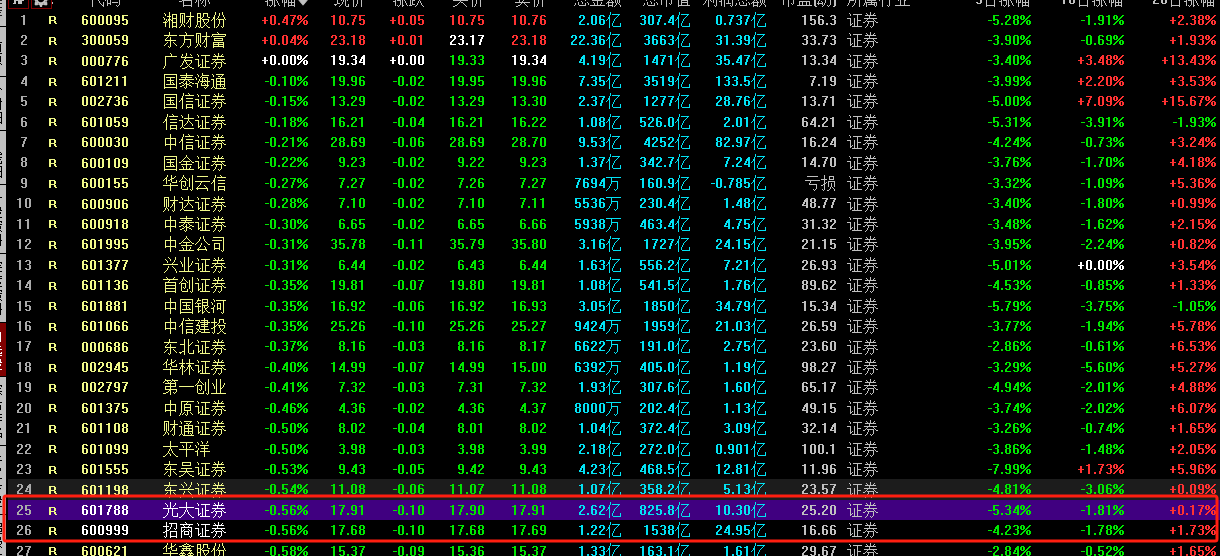1220x556 pixels.
Task: Click the R marker in 东方财富 row
Action: tap(53, 40)
